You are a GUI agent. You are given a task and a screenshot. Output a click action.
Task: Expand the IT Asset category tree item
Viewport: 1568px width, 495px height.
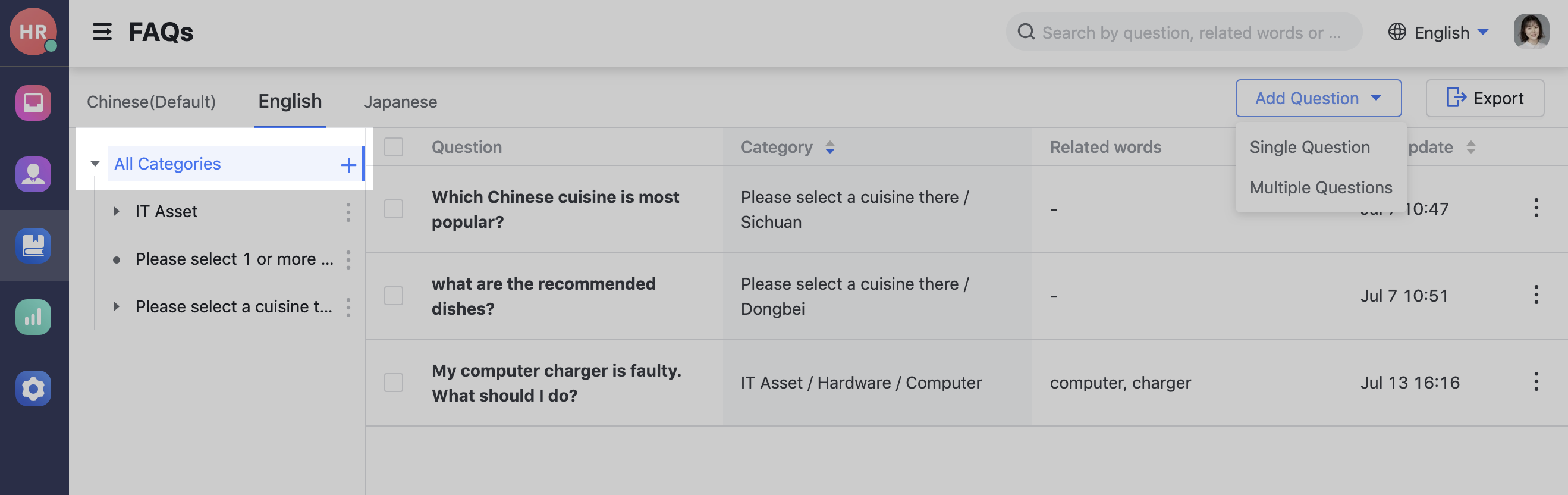117,211
